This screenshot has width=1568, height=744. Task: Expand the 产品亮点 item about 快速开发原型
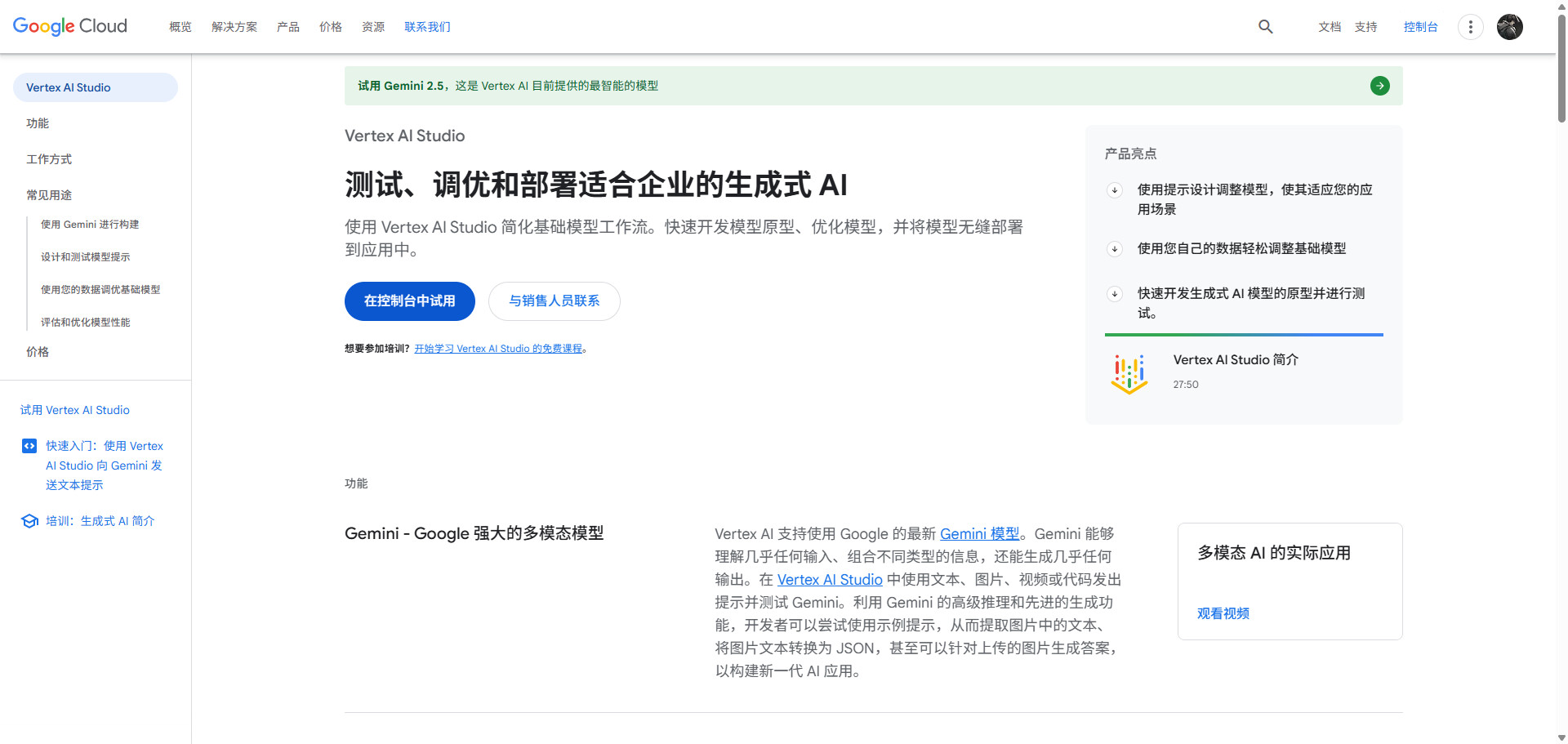click(1114, 293)
